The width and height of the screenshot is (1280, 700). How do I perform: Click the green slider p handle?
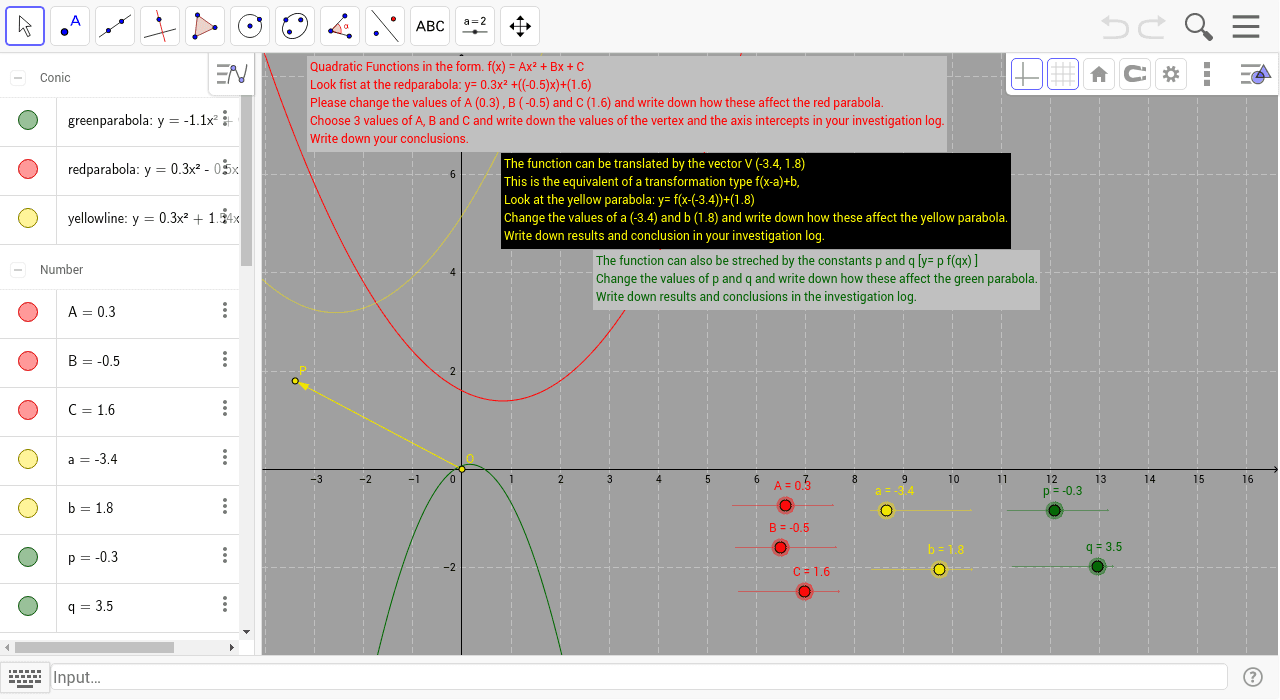tap(1054, 510)
